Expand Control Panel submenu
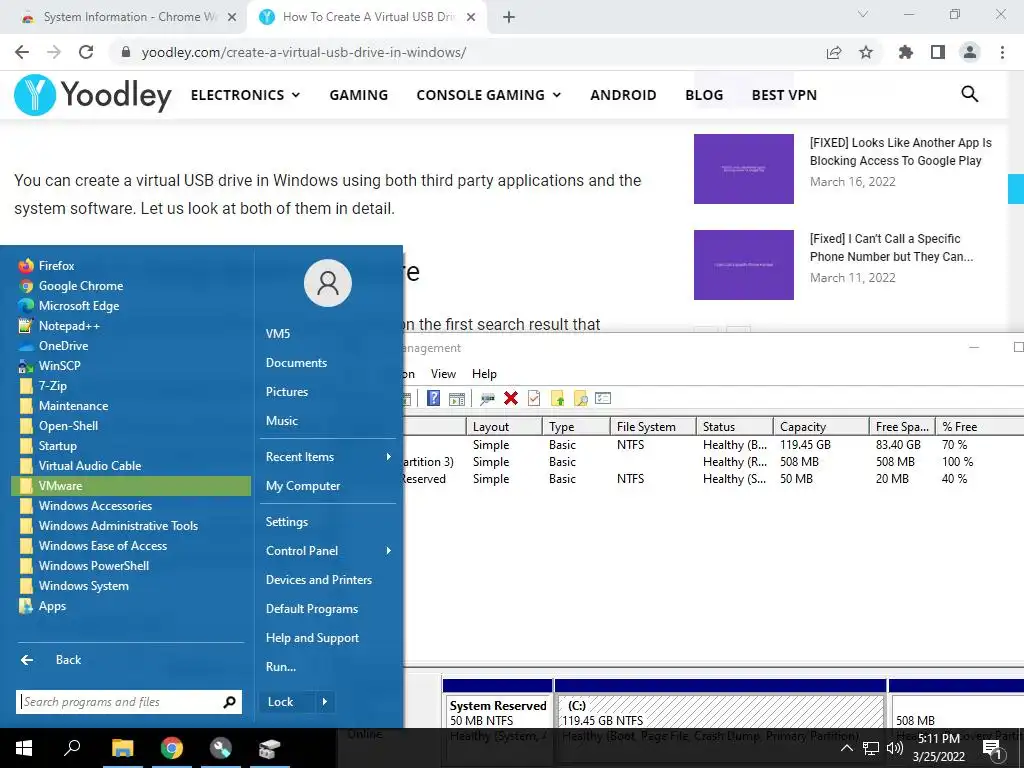Screen dimensions: 1024x768 click(328, 551)
